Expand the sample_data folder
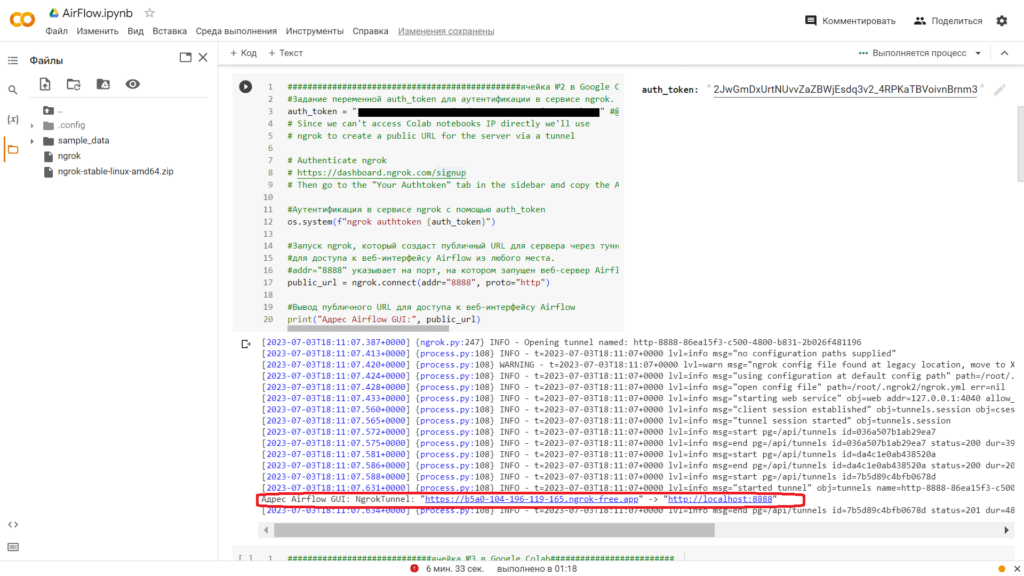1024x576 pixels. tap(32, 141)
